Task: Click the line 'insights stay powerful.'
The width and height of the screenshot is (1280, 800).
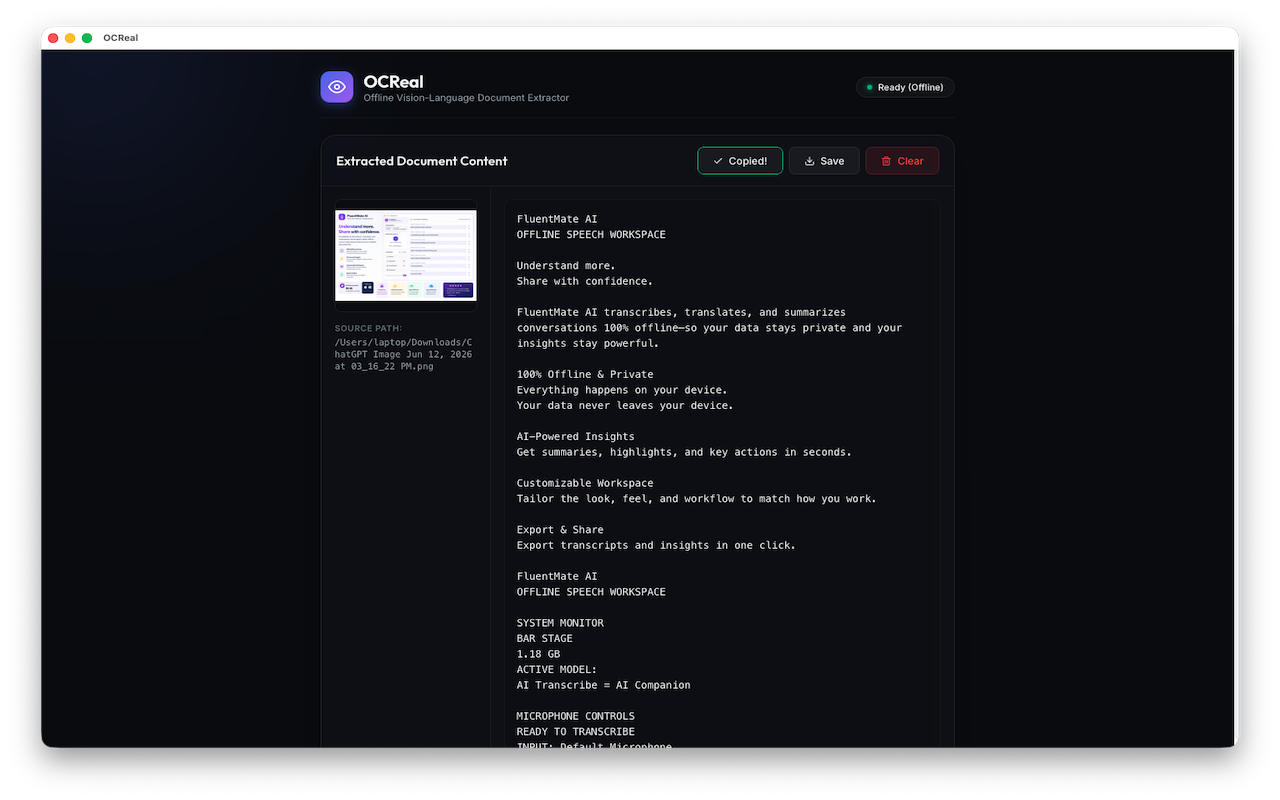Action: (x=588, y=343)
